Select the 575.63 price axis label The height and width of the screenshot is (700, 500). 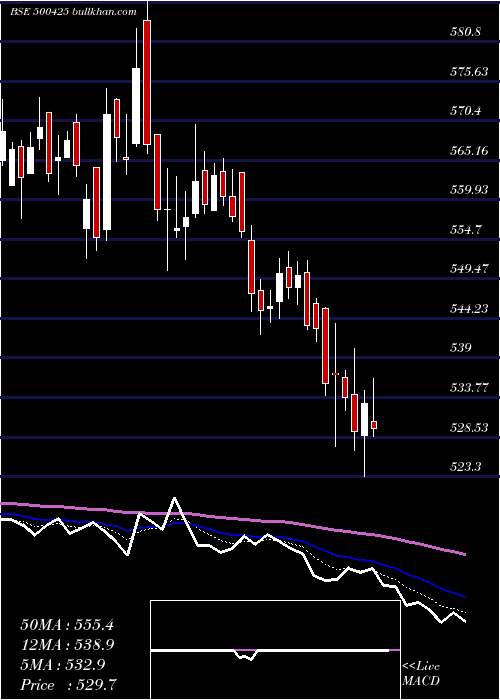468,71
